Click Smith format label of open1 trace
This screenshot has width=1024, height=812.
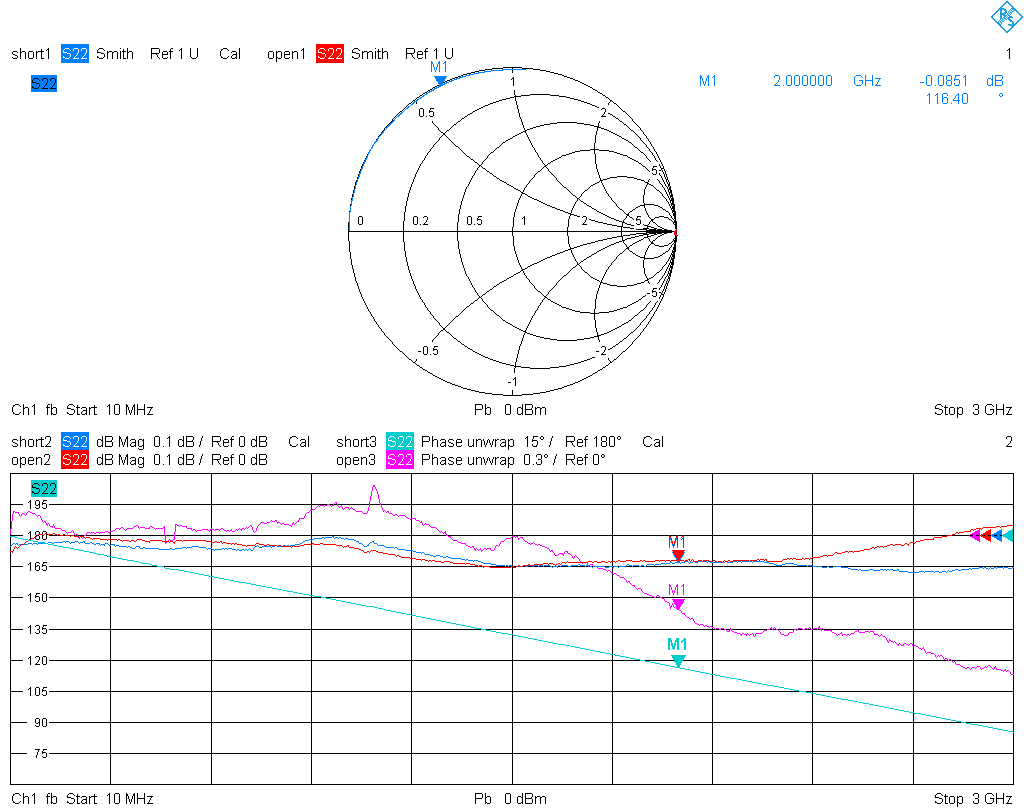click(370, 54)
